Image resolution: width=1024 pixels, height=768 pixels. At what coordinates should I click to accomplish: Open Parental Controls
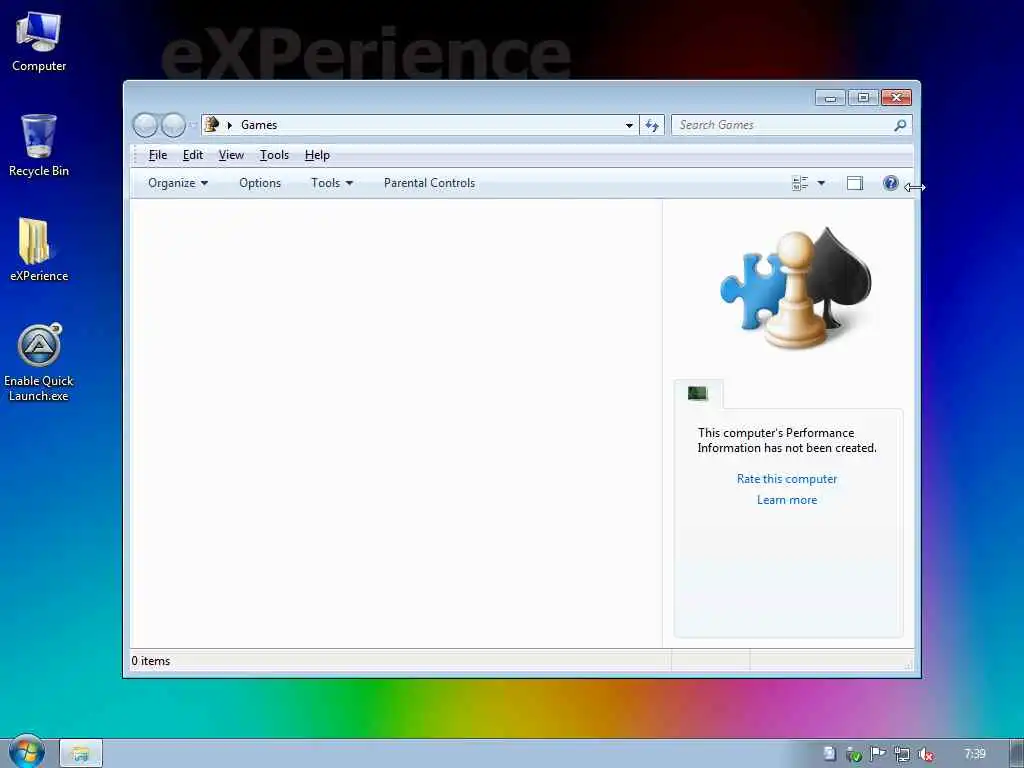coord(429,184)
